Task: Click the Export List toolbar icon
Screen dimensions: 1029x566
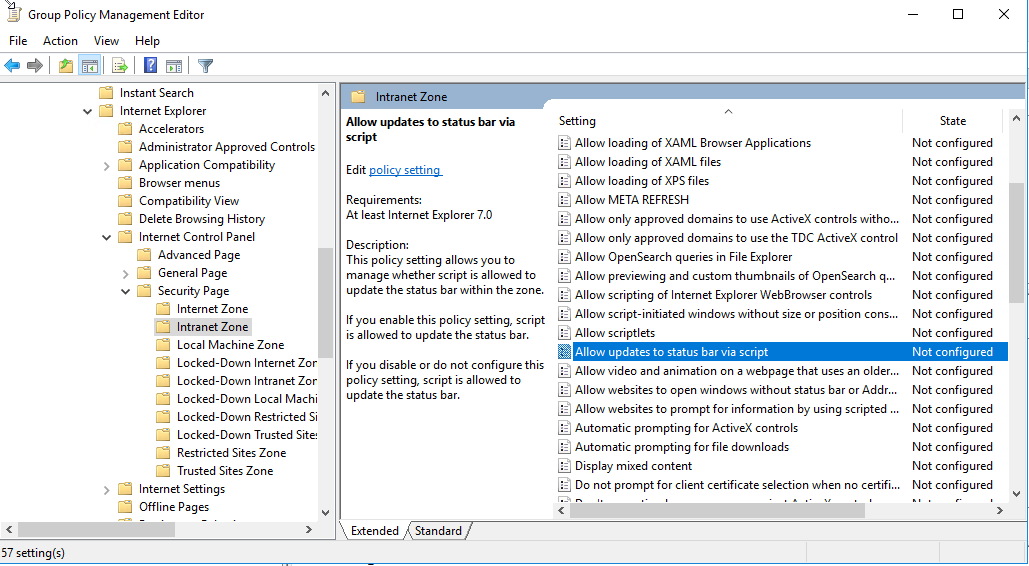Action: (120, 66)
